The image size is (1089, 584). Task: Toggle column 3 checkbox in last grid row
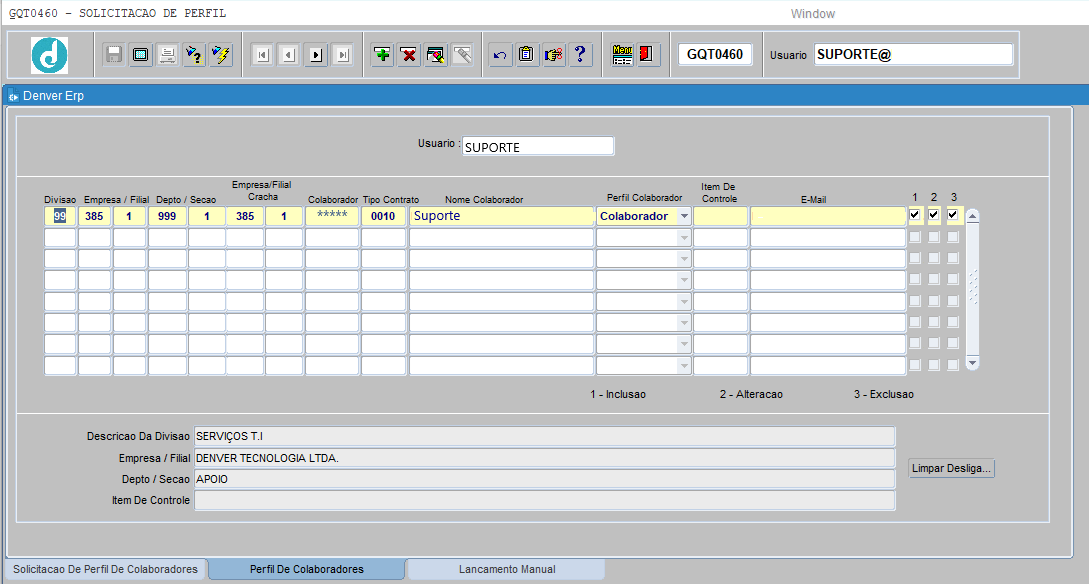coord(952,365)
